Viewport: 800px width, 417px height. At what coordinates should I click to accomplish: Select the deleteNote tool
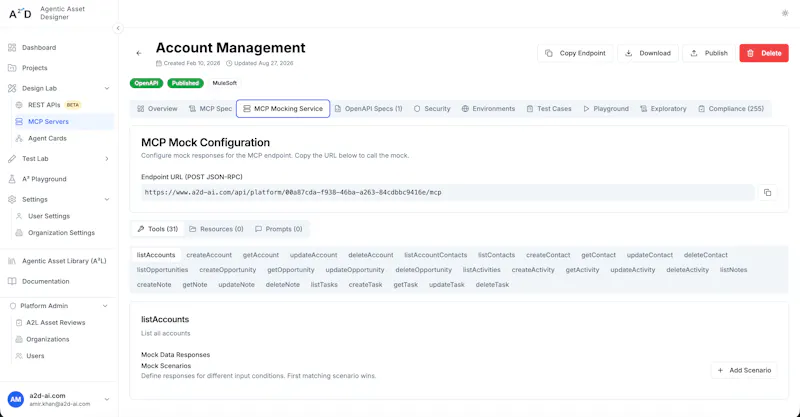(283, 285)
